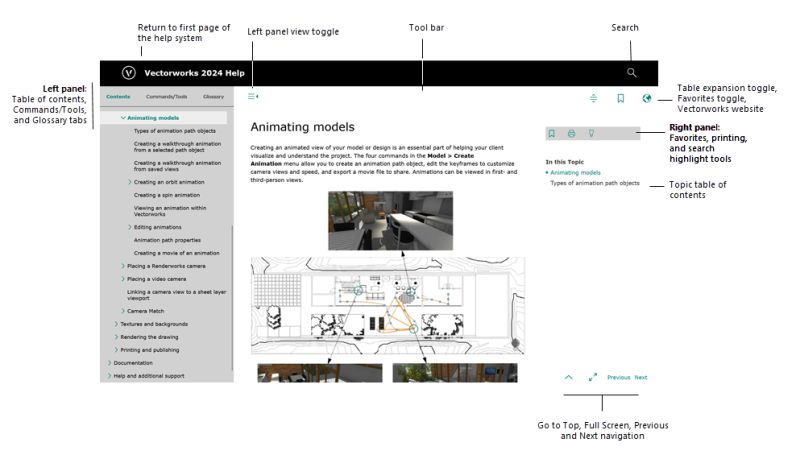The width and height of the screenshot is (800, 459).
Task: Click the In this Topic heading
Action: pyautogui.click(x=564, y=162)
